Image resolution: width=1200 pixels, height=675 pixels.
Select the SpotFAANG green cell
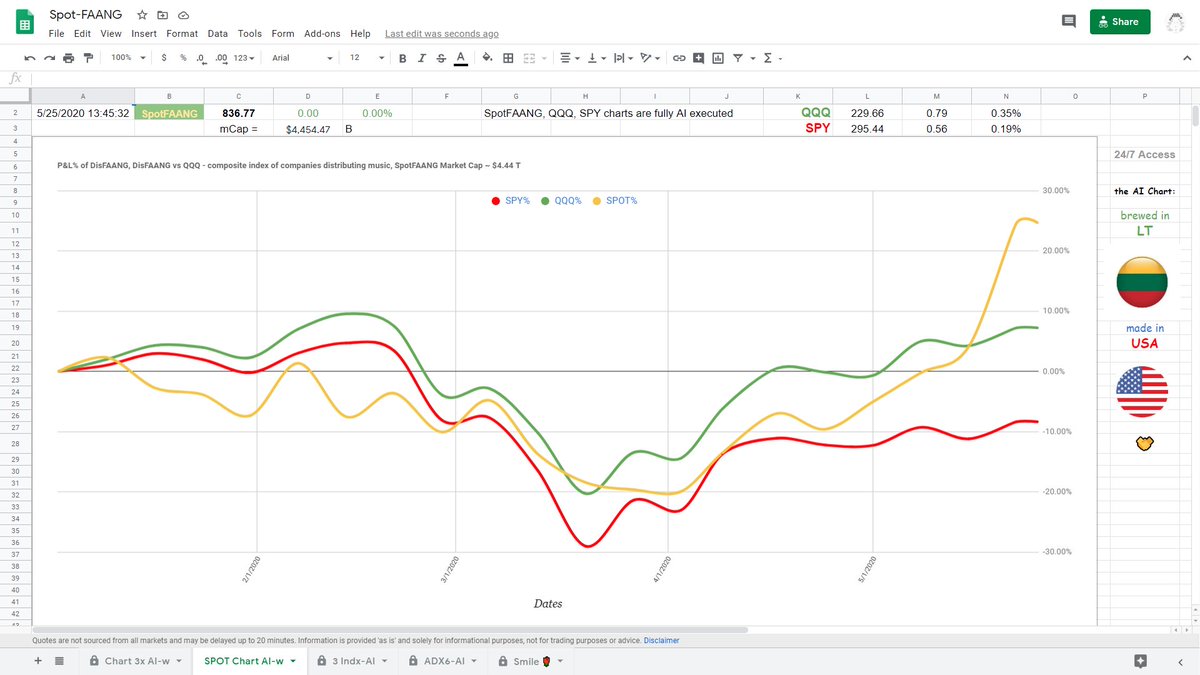(x=169, y=113)
